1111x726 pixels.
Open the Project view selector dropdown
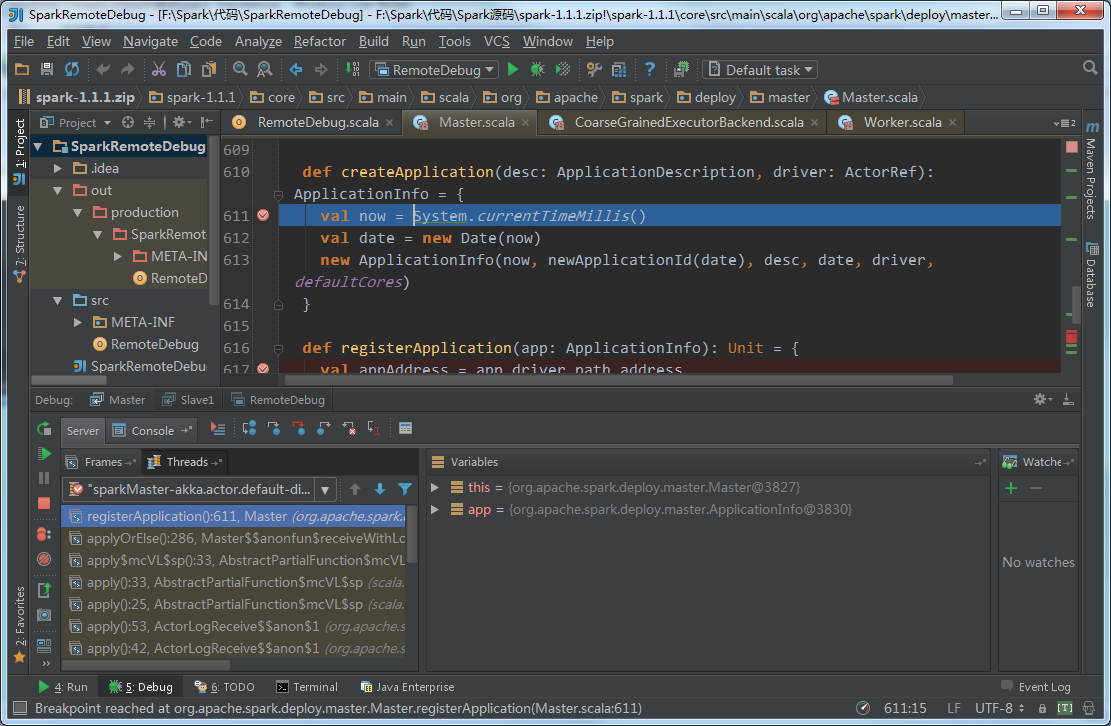[x=76, y=123]
